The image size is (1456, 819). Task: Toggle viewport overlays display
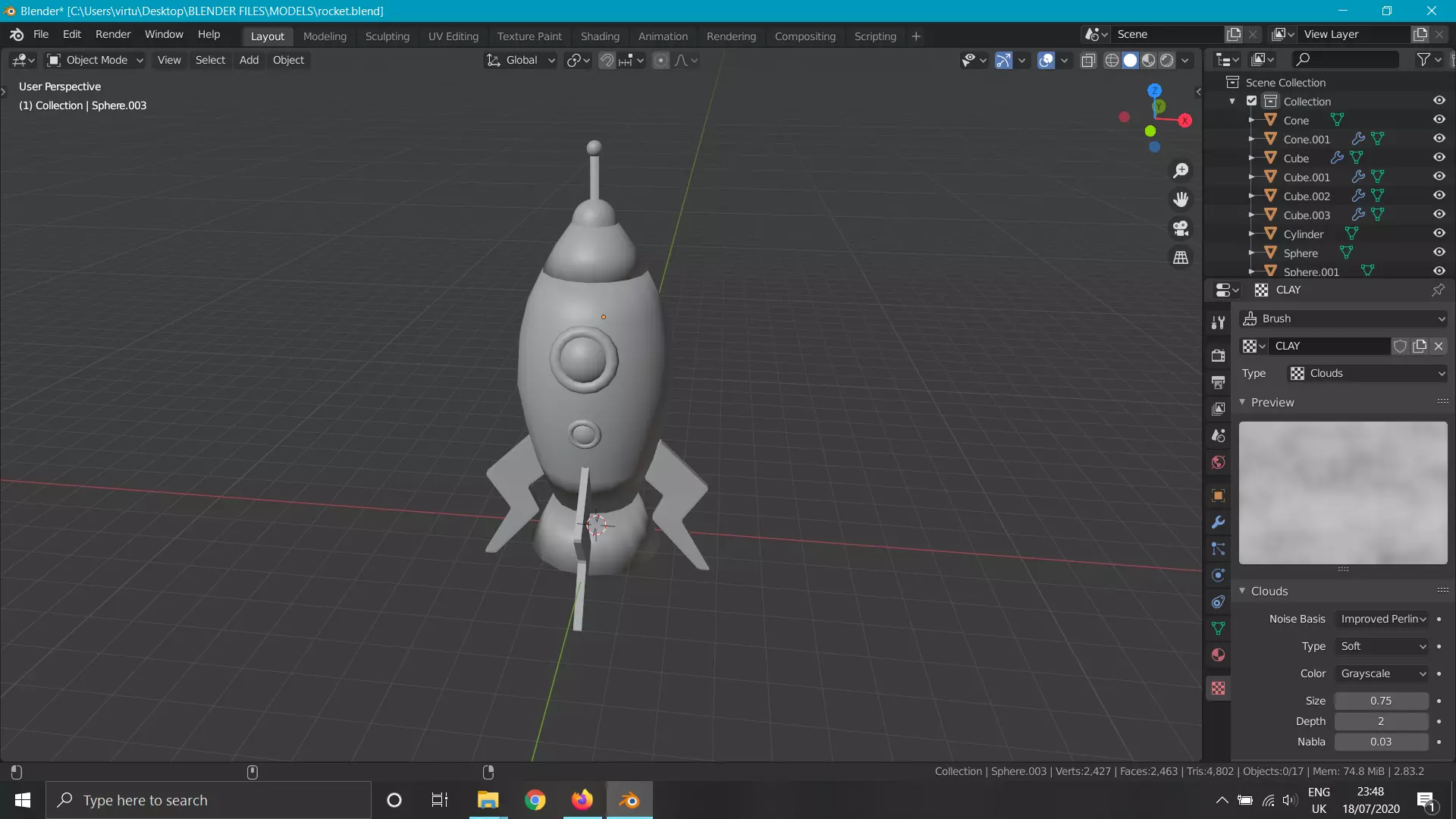1046,60
